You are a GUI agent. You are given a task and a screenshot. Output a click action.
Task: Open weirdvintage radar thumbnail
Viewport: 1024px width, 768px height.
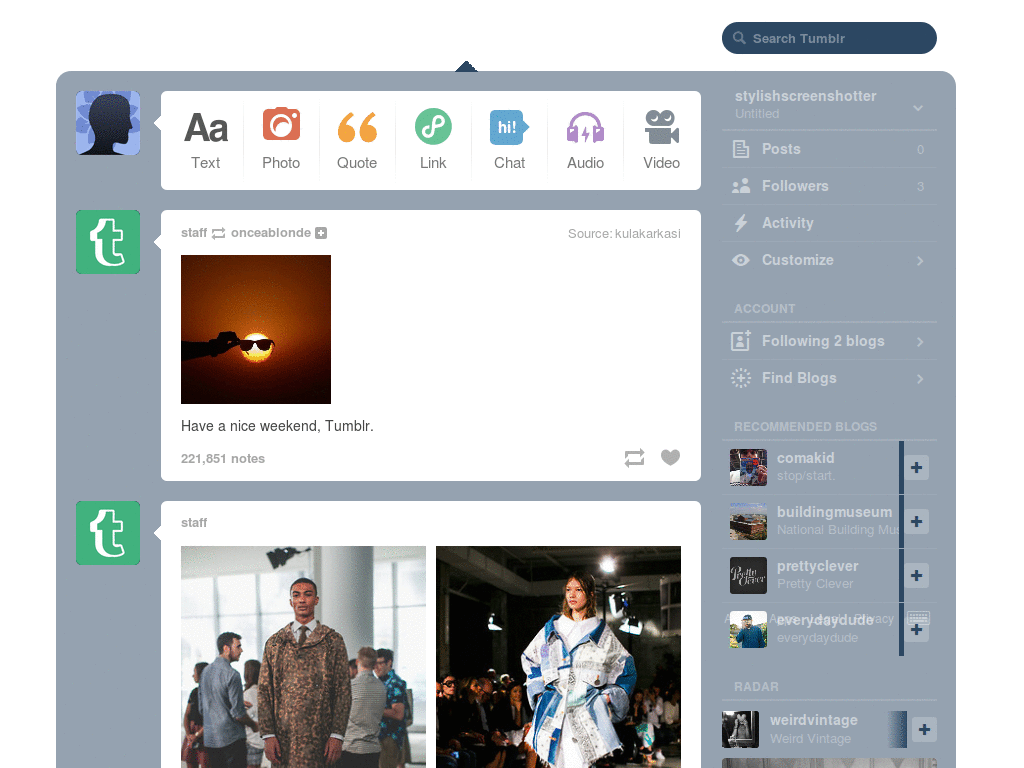[741, 729]
